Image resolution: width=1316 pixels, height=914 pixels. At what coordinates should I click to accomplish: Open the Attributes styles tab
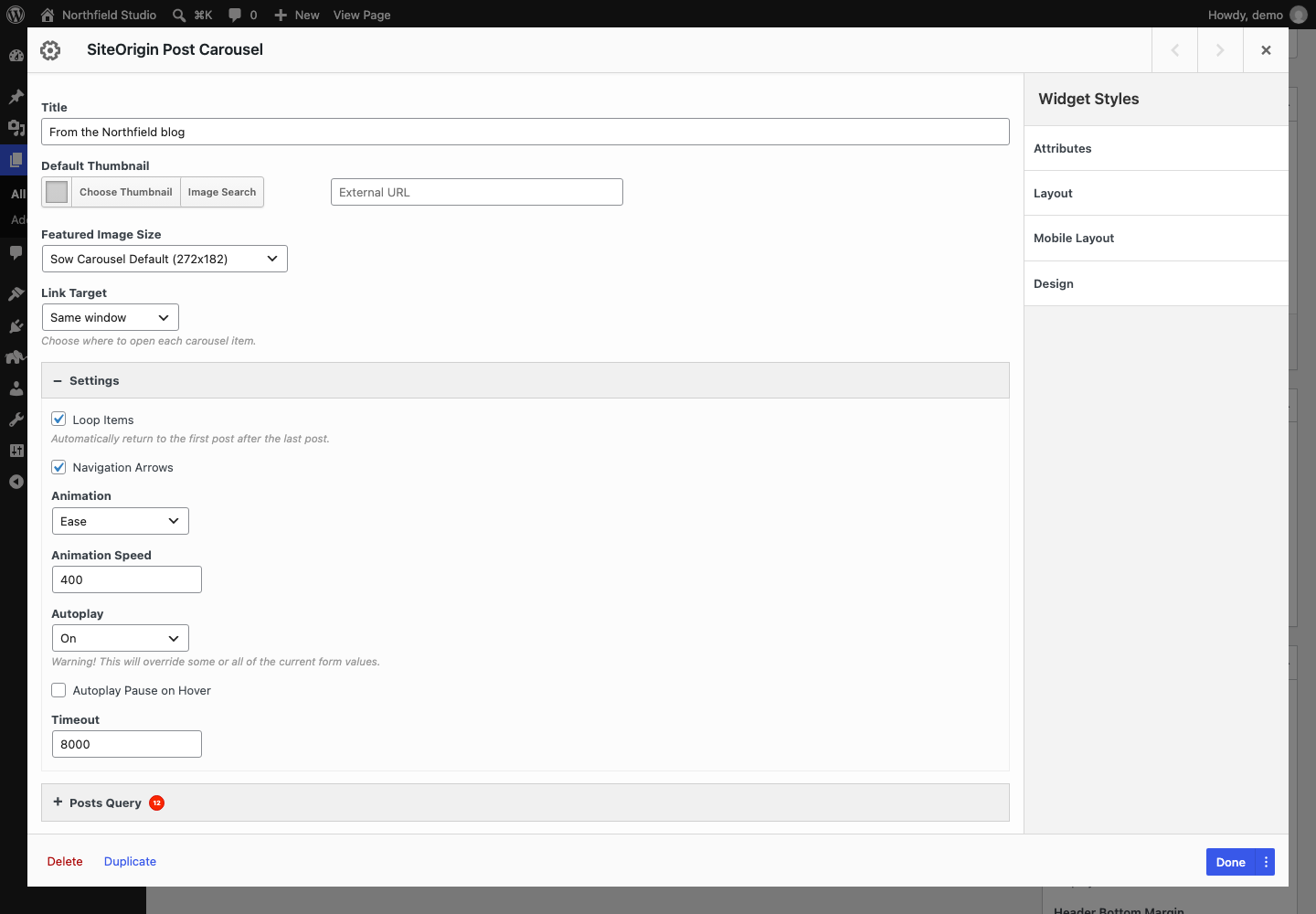pos(1156,148)
